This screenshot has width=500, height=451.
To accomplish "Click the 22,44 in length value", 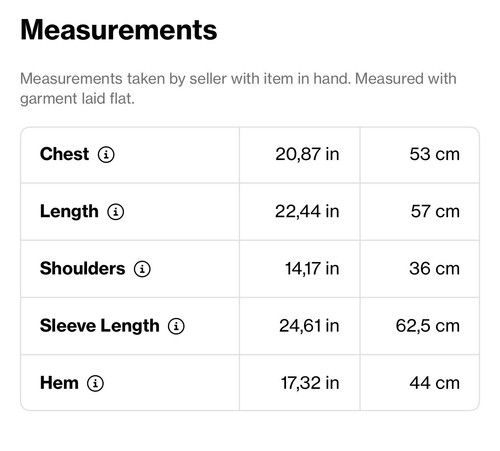I will 307,212.
